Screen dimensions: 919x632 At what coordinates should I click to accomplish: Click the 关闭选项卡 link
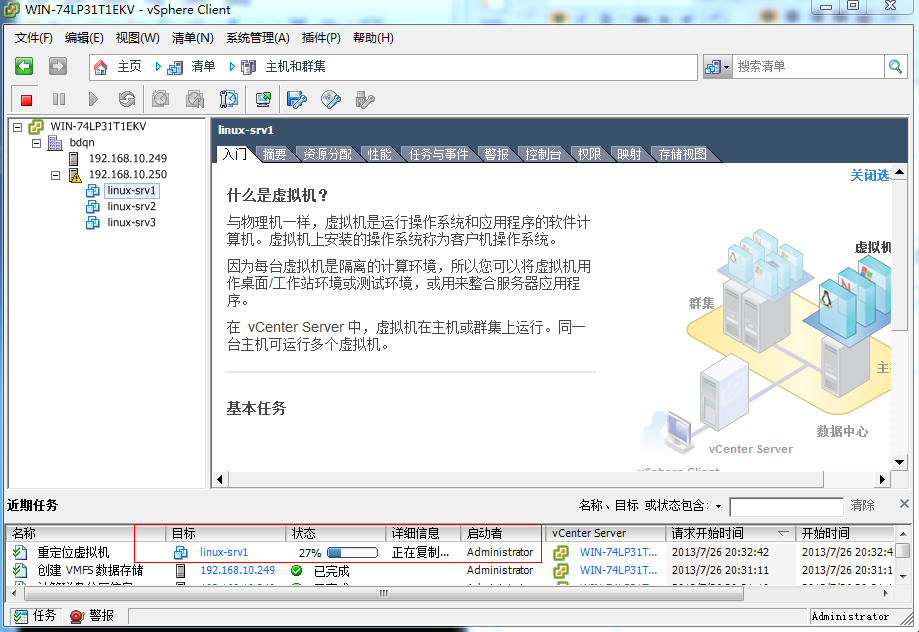[870, 175]
